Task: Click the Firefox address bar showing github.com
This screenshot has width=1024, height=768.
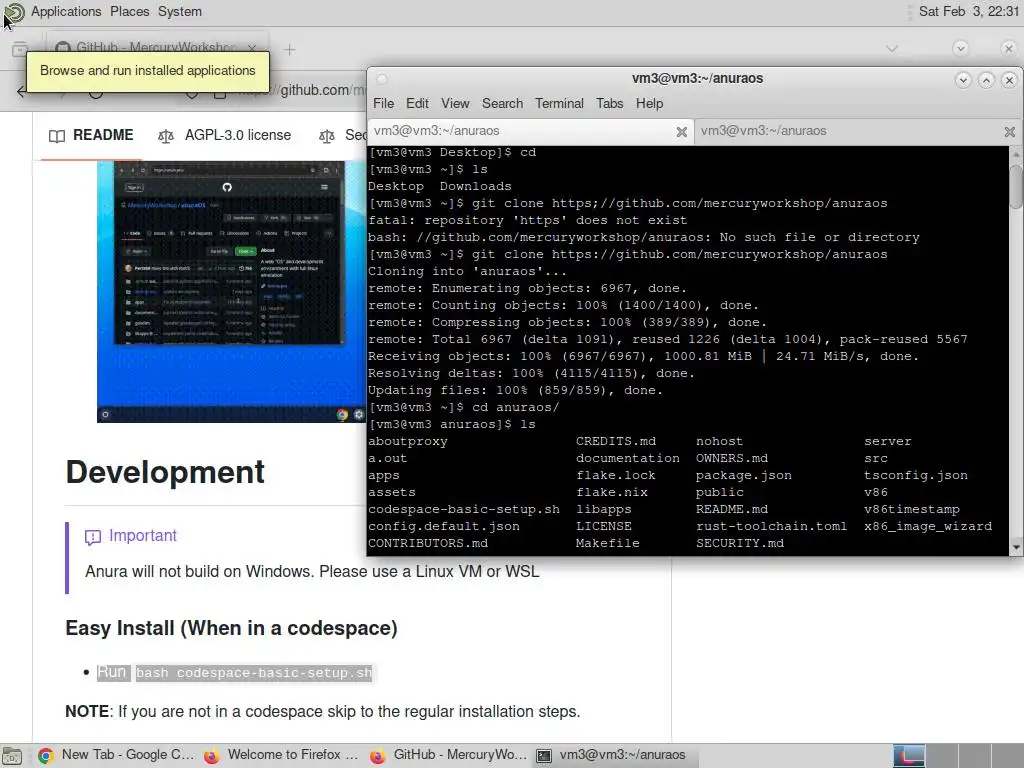Action: click(300, 90)
